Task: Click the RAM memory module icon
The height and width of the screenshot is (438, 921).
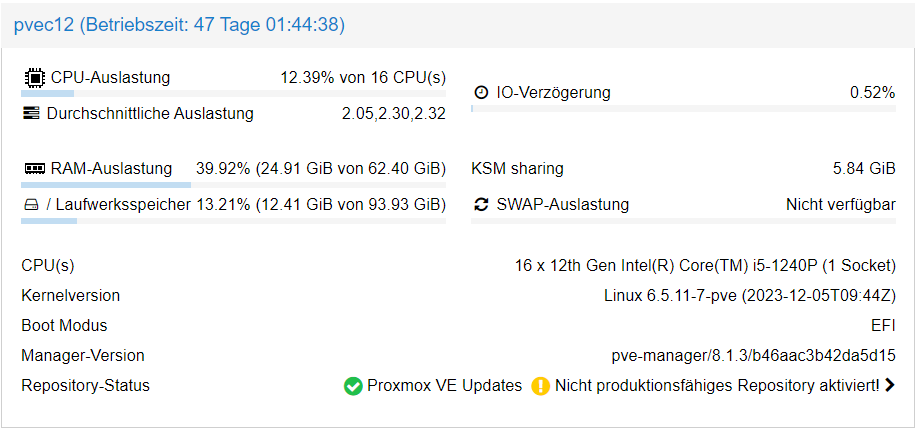Action: [x=35, y=169]
